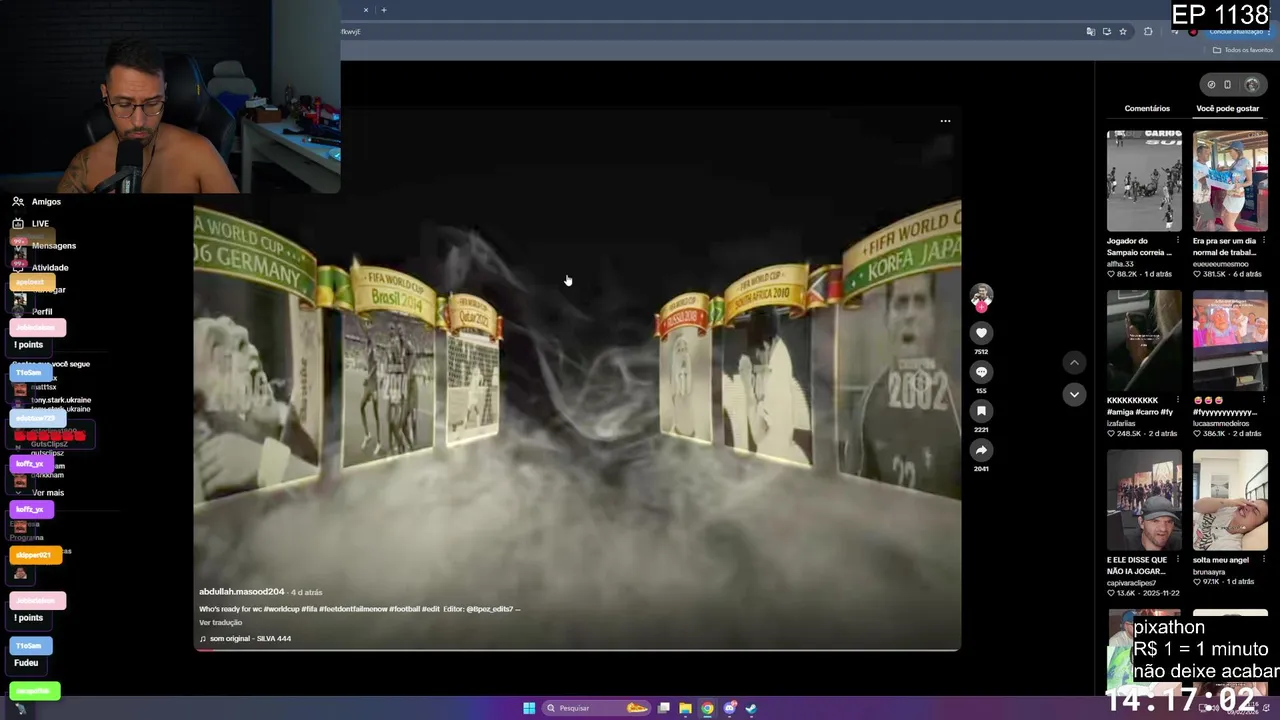Go to next video with down arrow

pyautogui.click(x=1074, y=394)
